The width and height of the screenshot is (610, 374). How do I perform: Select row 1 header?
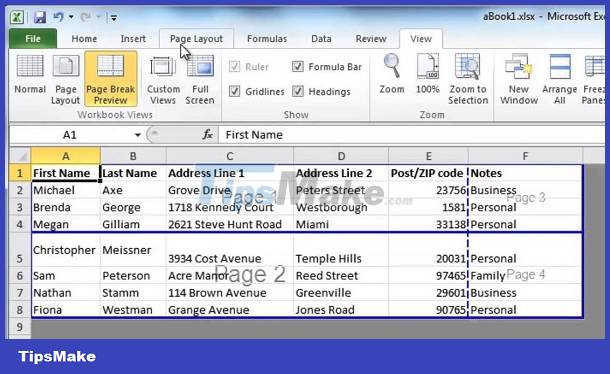point(20,173)
